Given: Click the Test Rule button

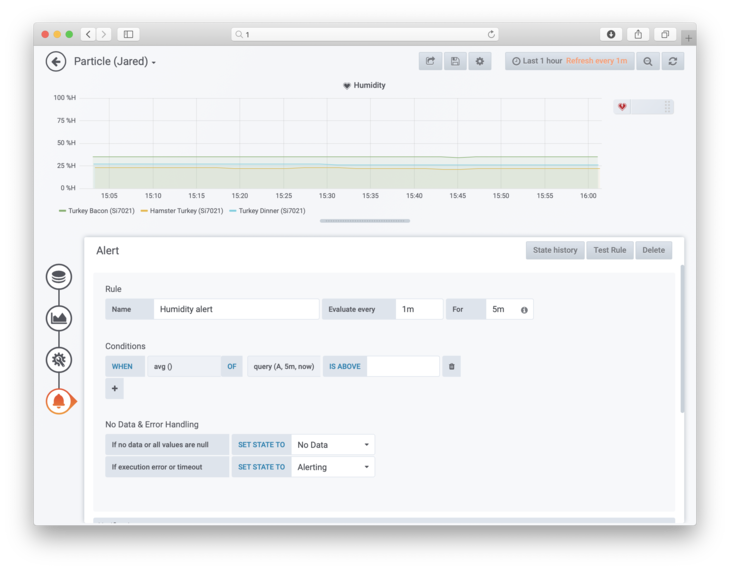Looking at the screenshot, I should (609, 250).
